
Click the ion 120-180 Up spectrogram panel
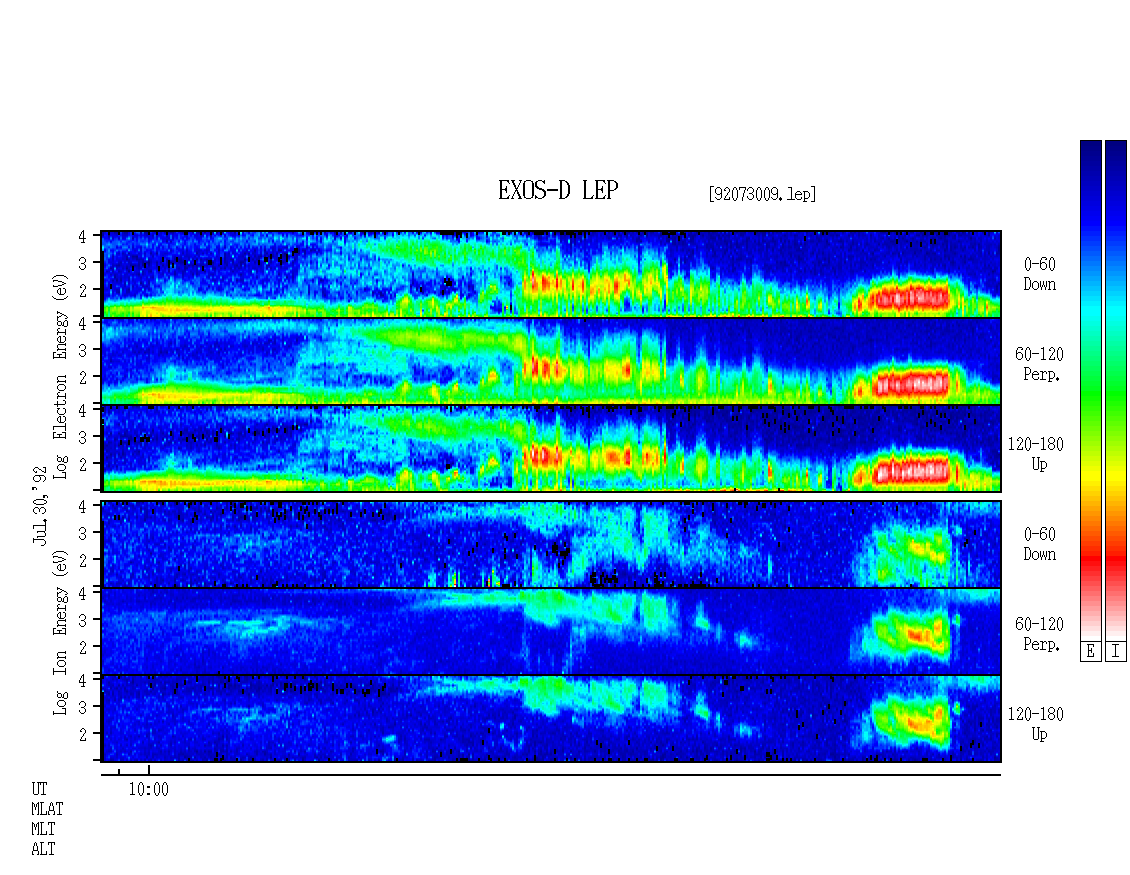[x=551, y=719]
